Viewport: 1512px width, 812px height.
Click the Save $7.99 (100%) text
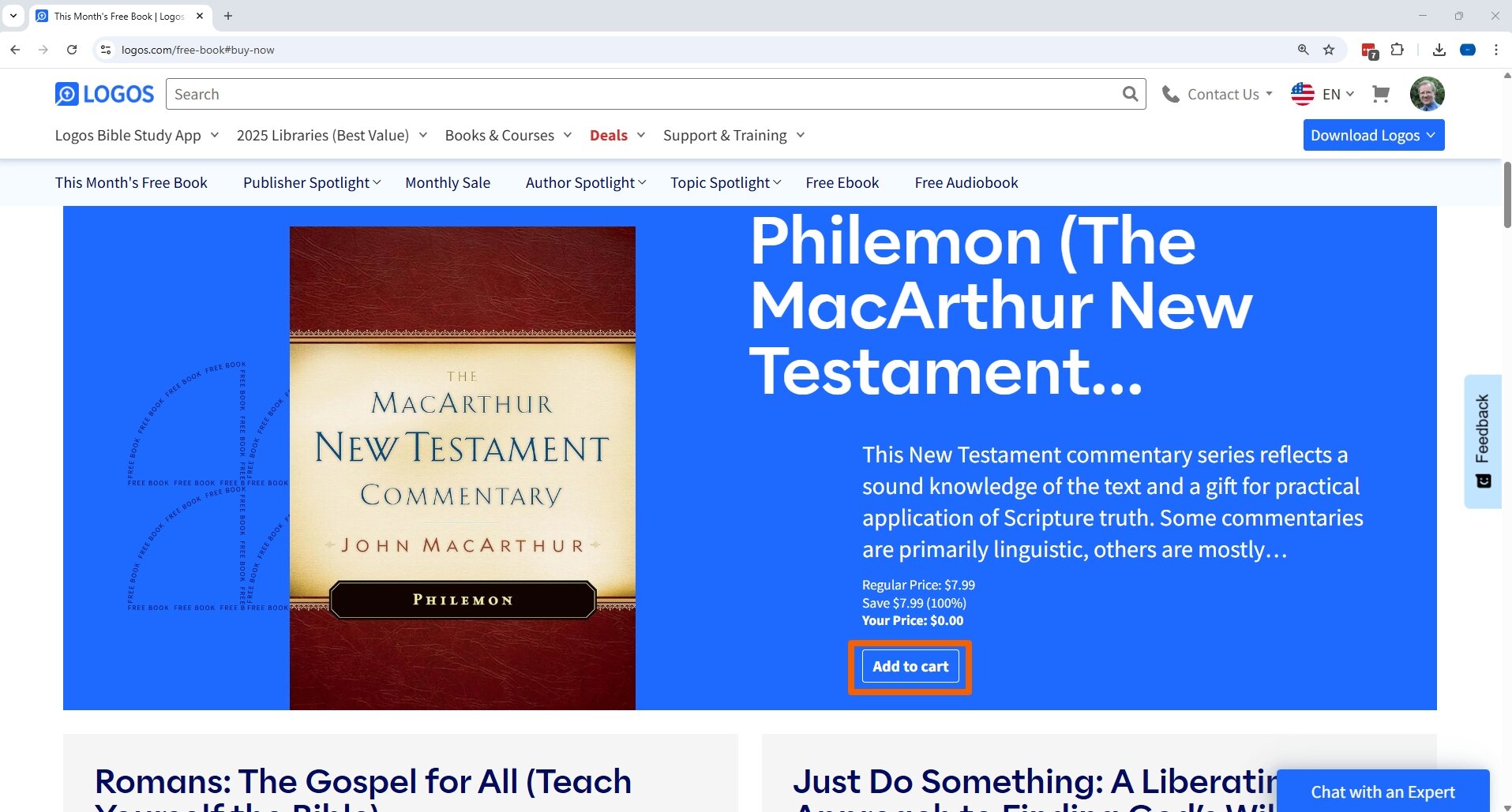(914, 603)
